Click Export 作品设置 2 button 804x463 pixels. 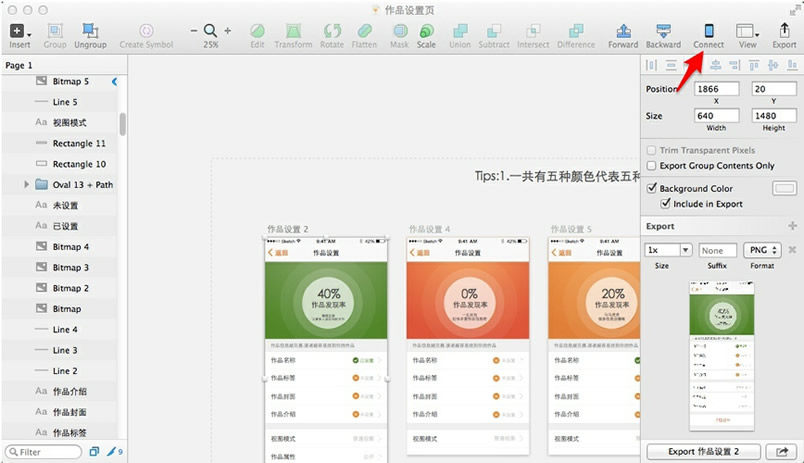pos(704,451)
